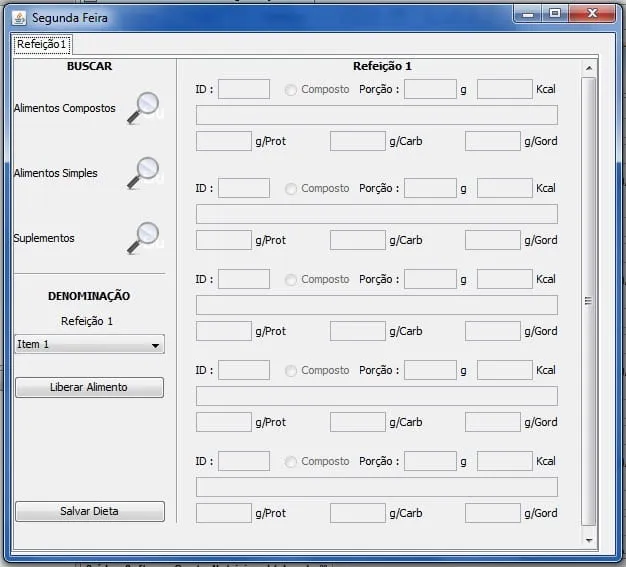Focus the ID field of first item

click(244, 89)
